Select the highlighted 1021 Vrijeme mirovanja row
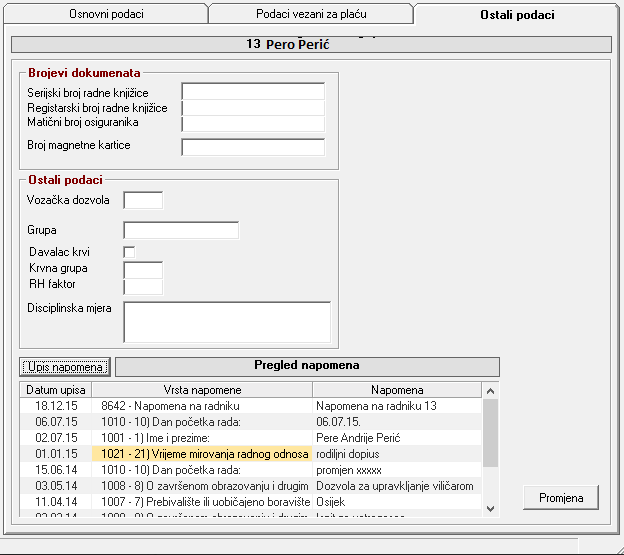Screen dimensions: 624x555 202,454
